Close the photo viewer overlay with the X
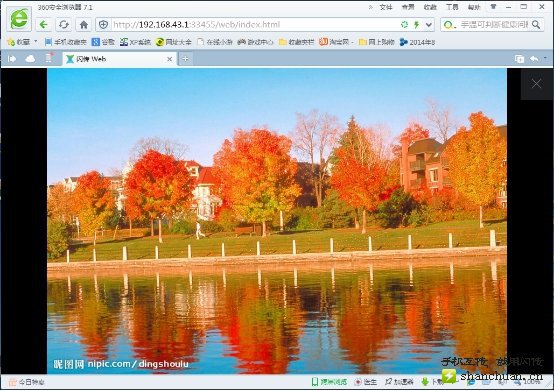This screenshot has height=391, width=554. (536, 84)
